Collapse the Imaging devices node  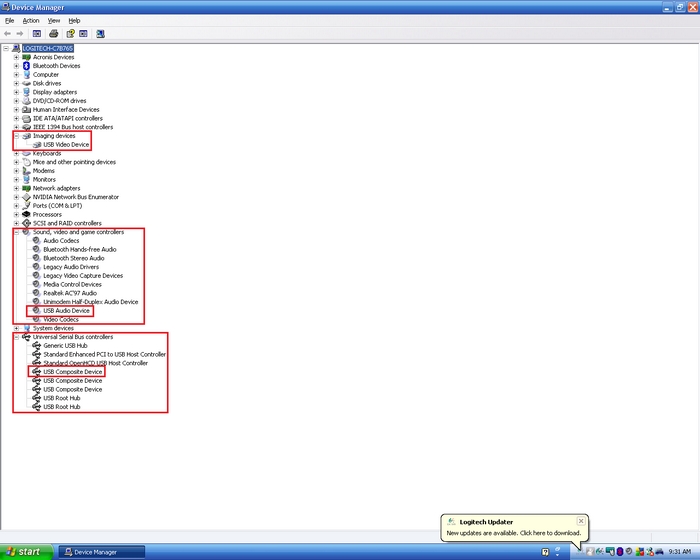[x=16, y=136]
